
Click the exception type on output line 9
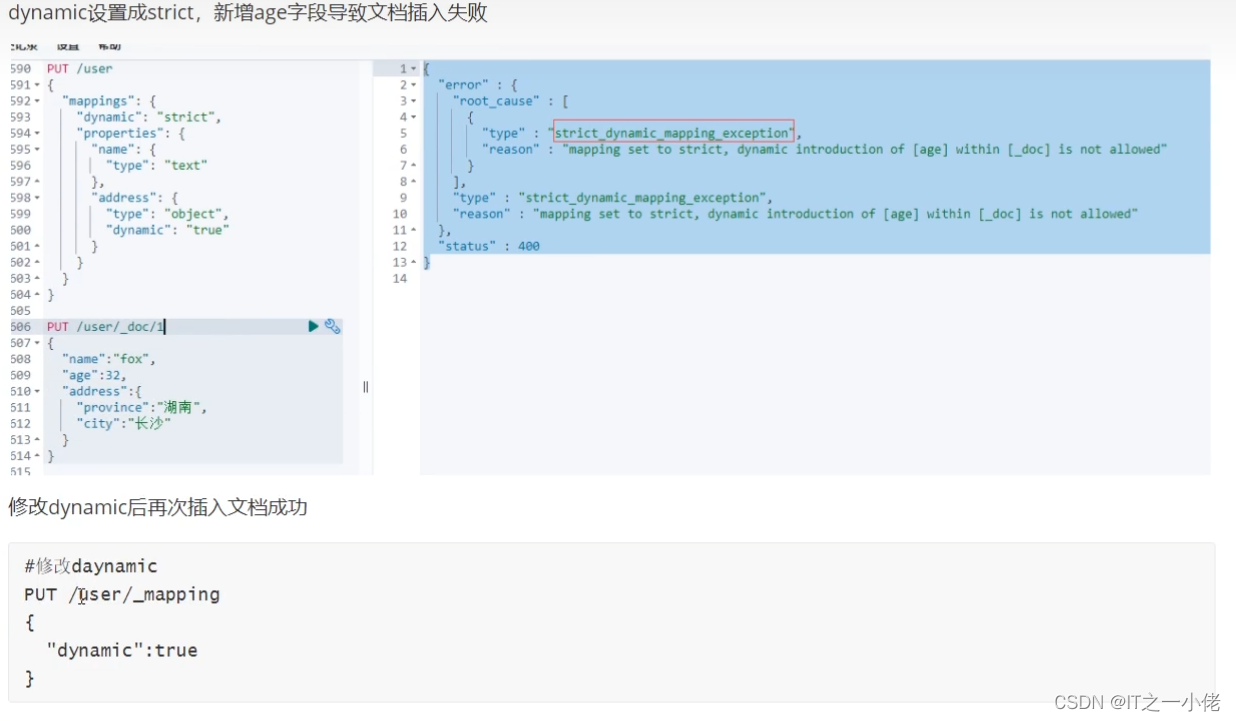click(x=645, y=198)
